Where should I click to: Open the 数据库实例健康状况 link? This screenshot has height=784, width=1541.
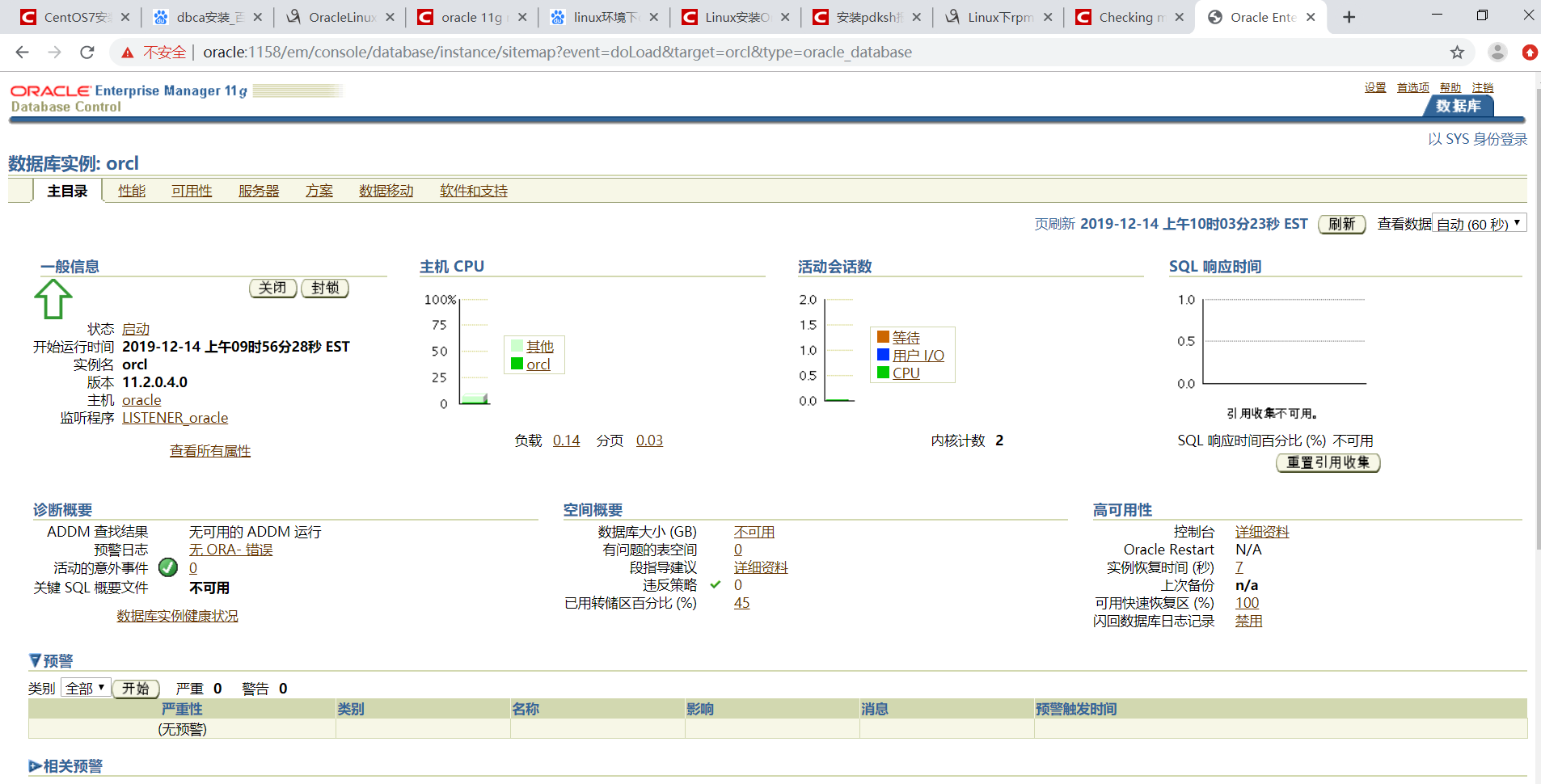pos(177,616)
